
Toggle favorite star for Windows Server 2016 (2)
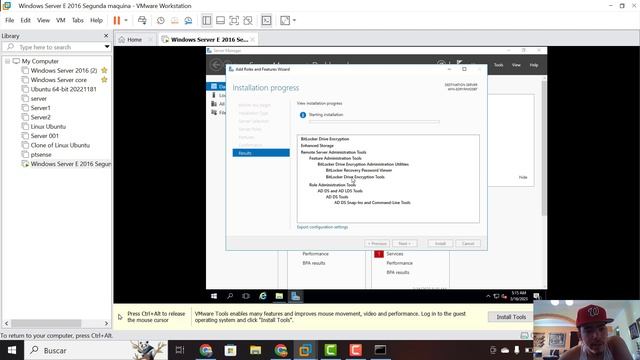(x=104, y=70)
